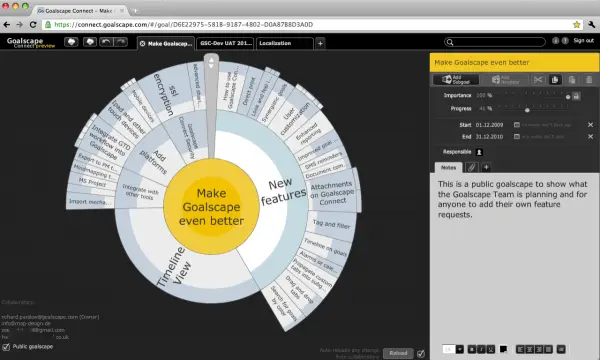Click the Start date value 01.12.2009
Image resolution: width=600 pixels, height=360 pixels.
489,125
